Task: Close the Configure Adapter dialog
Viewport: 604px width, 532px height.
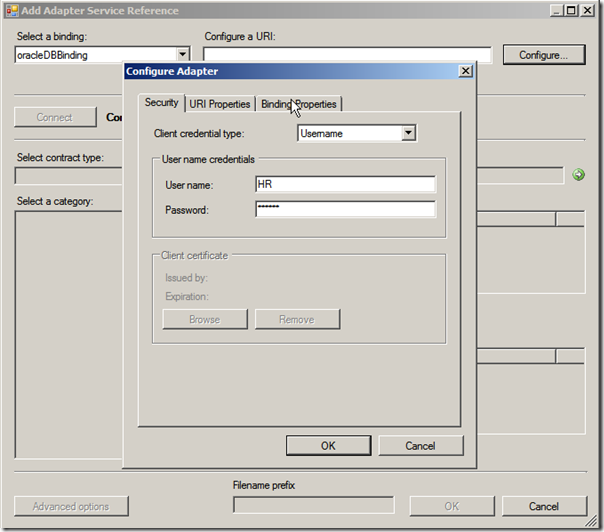Action: click(465, 71)
